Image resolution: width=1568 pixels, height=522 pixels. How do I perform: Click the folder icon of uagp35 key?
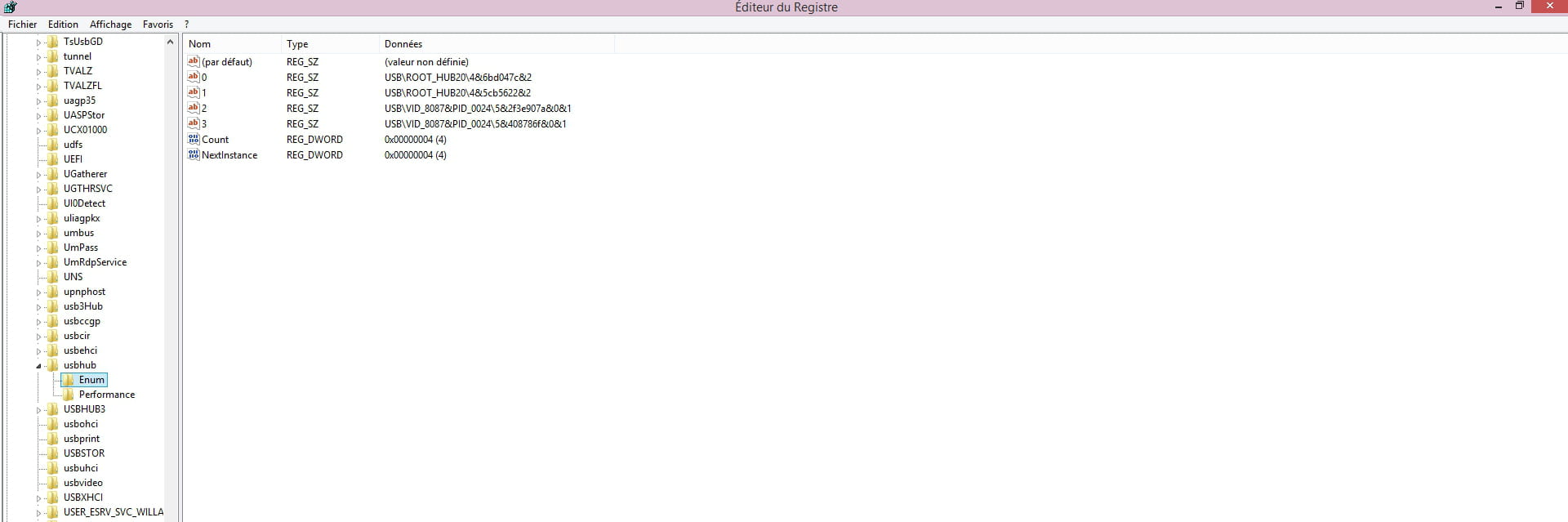click(x=52, y=100)
